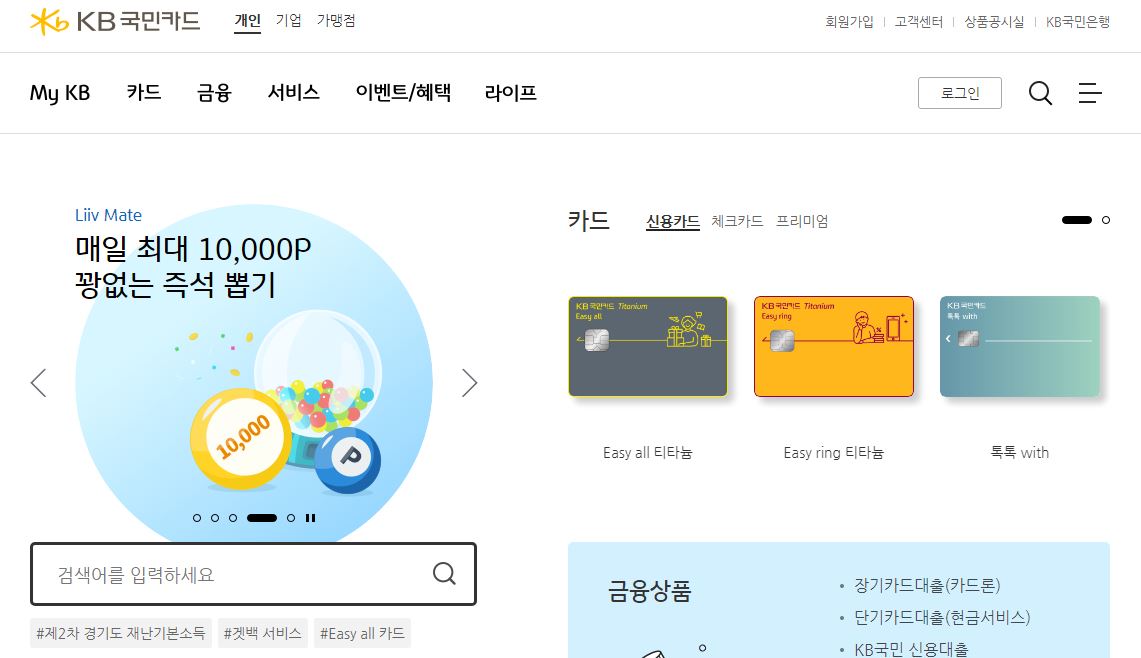Go to first banner slide dot
This screenshot has width=1141, height=658.
point(196,518)
